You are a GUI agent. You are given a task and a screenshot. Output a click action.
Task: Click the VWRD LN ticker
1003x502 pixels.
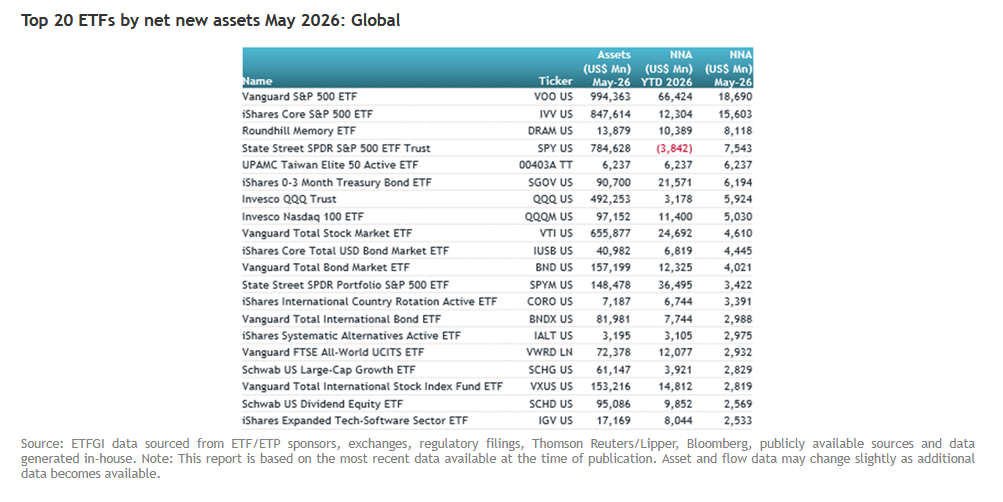(549, 352)
